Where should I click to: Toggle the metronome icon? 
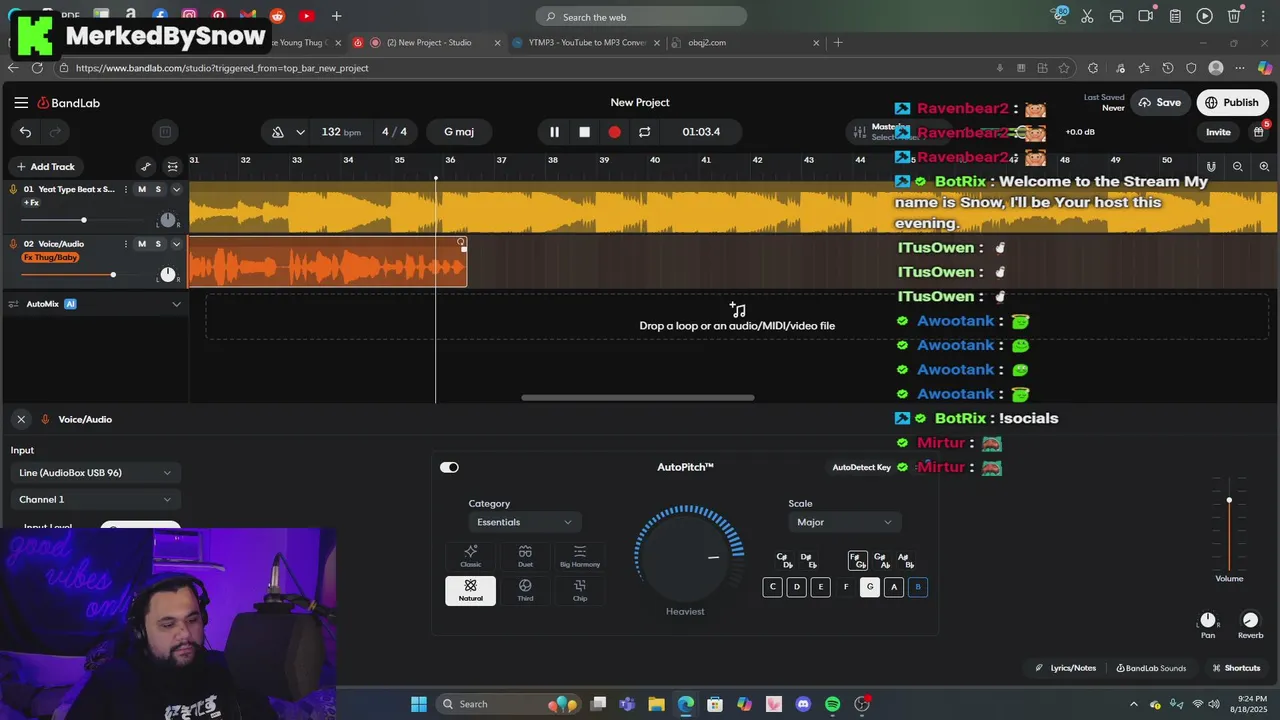pos(278,132)
